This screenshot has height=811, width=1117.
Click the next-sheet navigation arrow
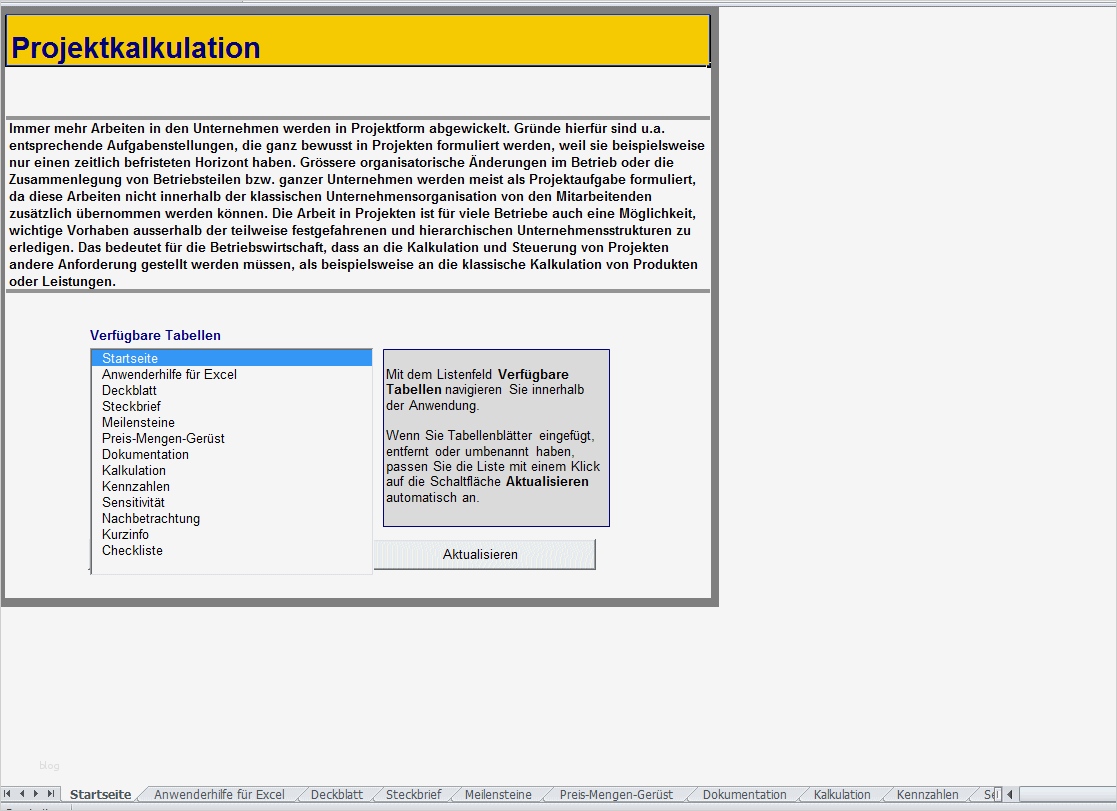point(35,793)
